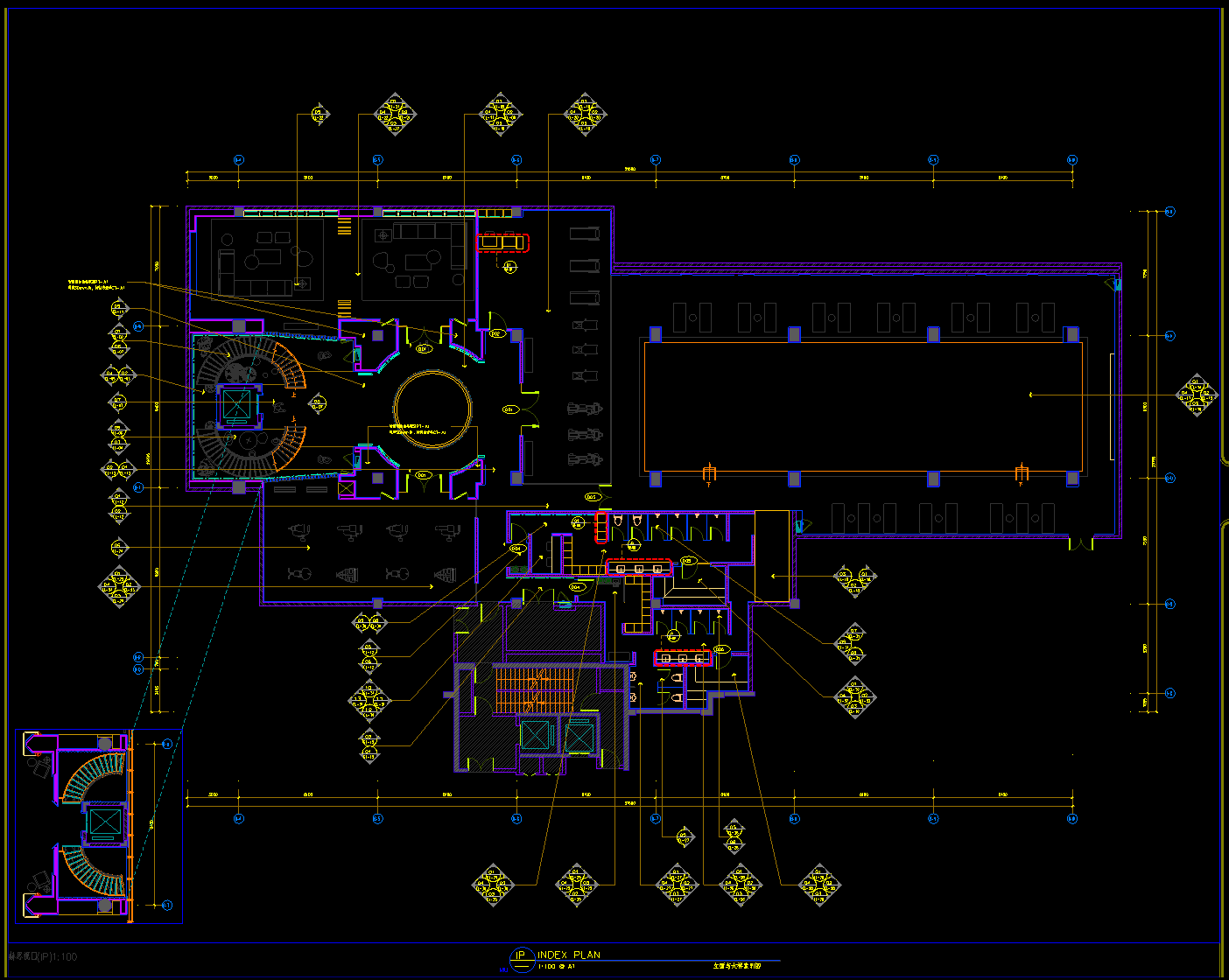Click the D05 door tag near restroom entrance
The width and height of the screenshot is (1229, 980).
(687, 561)
